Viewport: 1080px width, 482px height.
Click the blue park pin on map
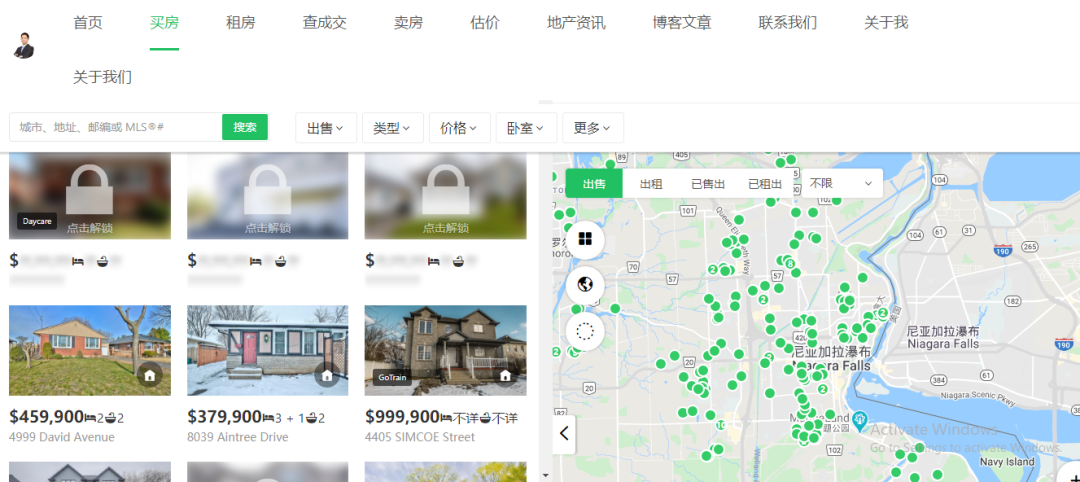(x=860, y=420)
